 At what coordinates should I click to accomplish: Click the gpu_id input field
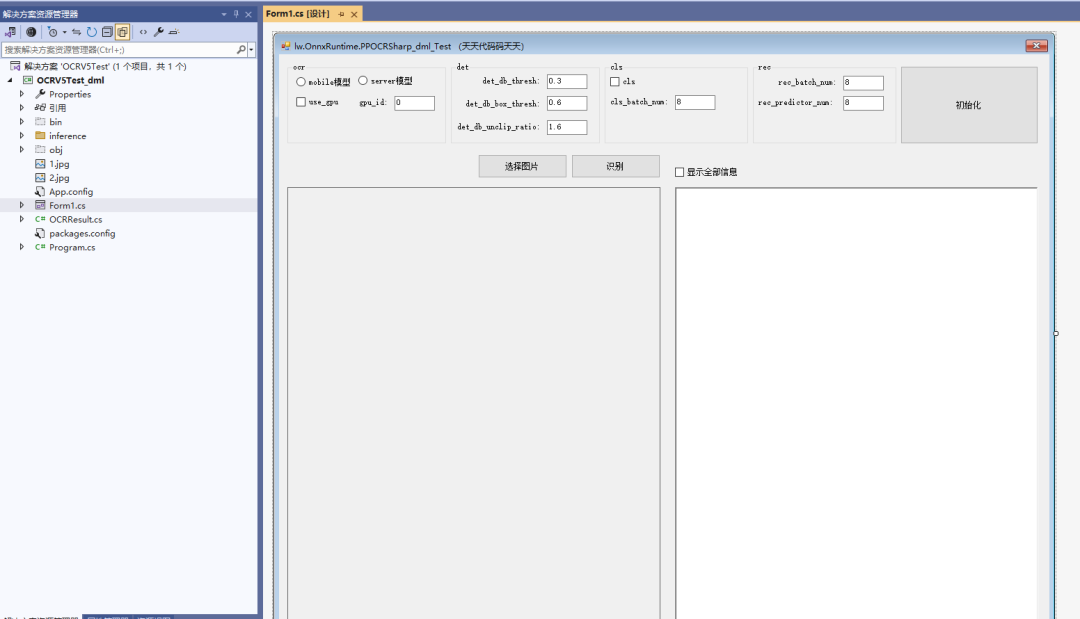coord(415,103)
